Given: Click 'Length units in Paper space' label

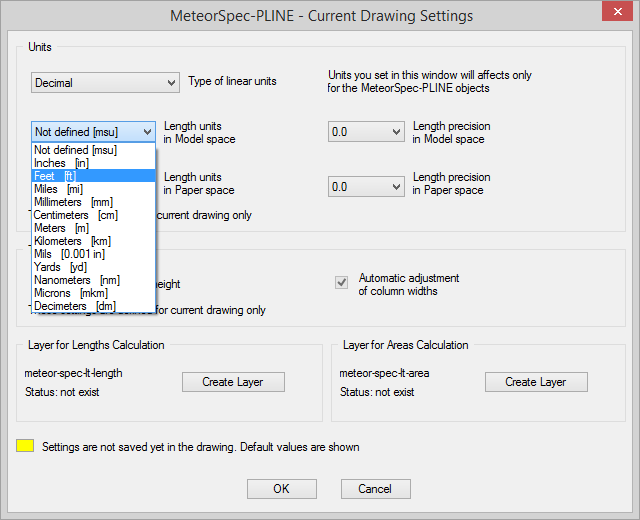Looking at the screenshot, I should point(199,184).
